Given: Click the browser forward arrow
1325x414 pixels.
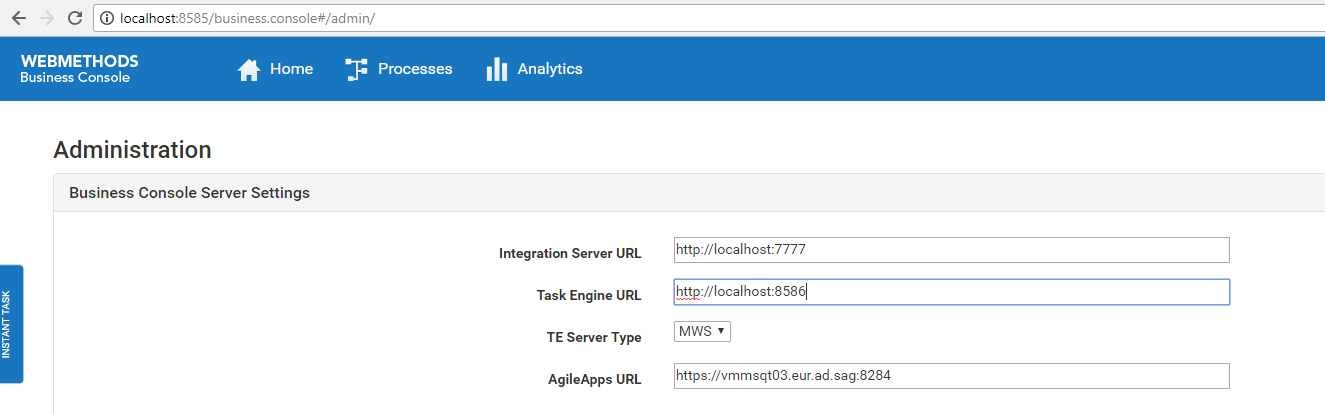Looking at the screenshot, I should click(x=46, y=18).
